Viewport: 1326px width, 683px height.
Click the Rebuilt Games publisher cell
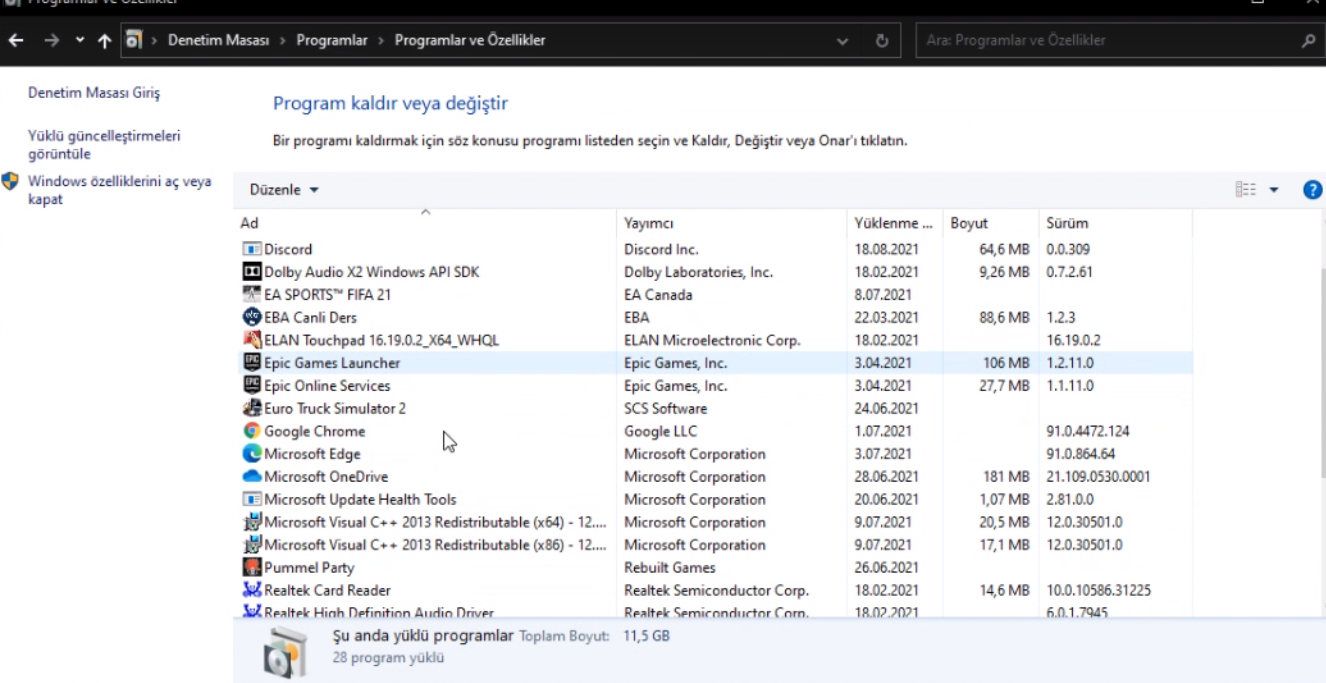point(667,568)
